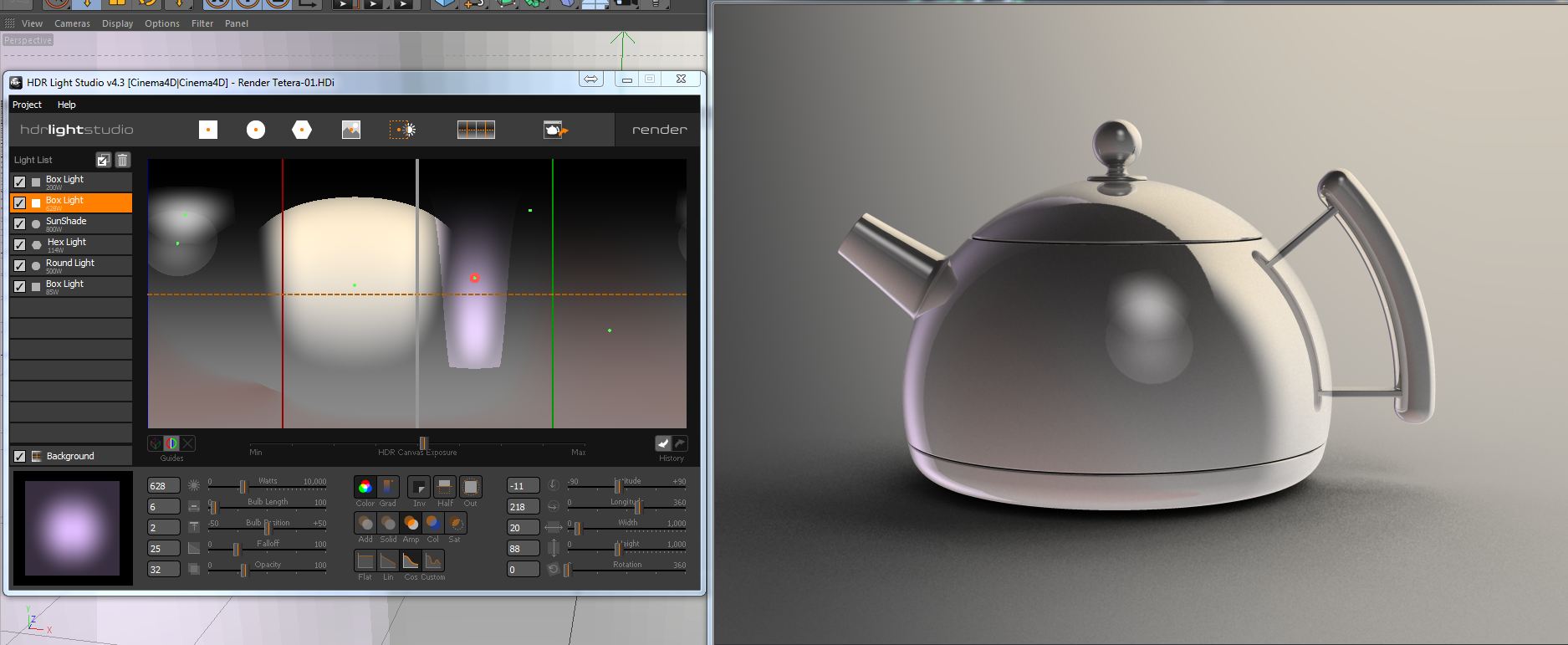Viewport: 1568px width, 645px height.
Task: Click the teapot render view toolbar icon
Action: (x=555, y=130)
